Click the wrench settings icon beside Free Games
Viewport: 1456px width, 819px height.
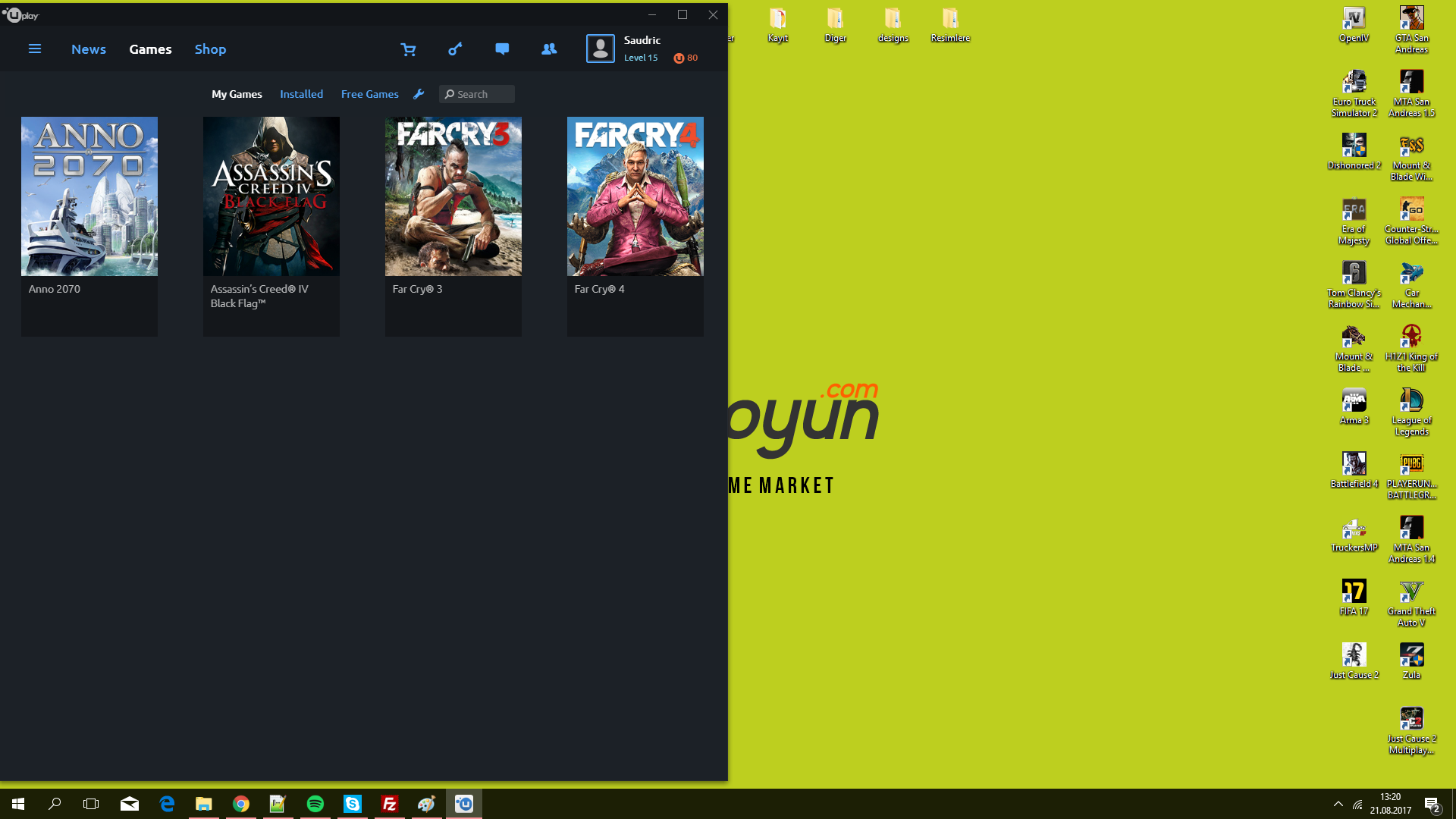(419, 94)
